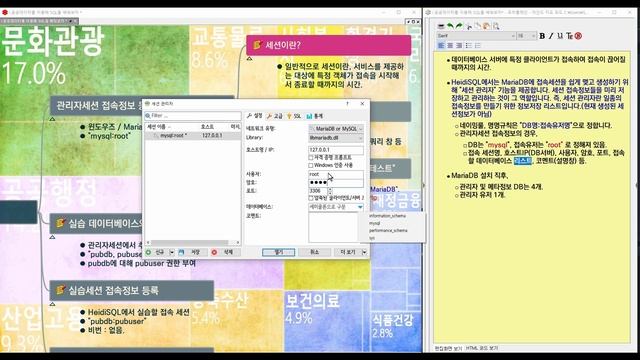
Task: Open the Library libmariadb.dll dropdown
Action: coord(336,138)
